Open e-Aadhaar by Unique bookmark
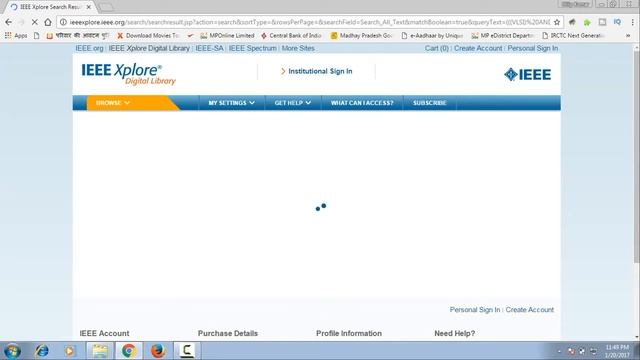This screenshot has width=640, height=360. coord(432,36)
